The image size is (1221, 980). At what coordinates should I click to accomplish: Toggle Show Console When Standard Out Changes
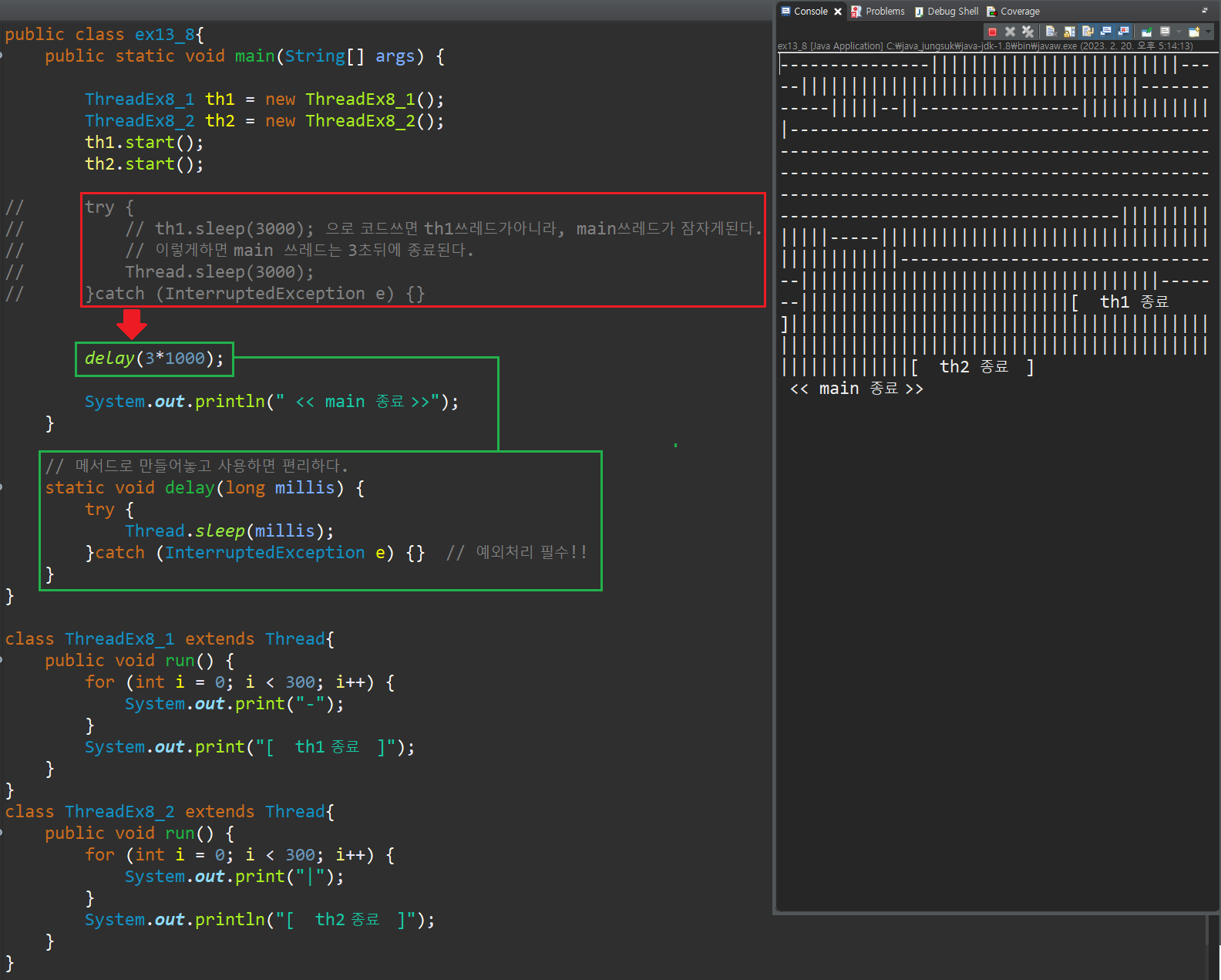(x=1105, y=32)
